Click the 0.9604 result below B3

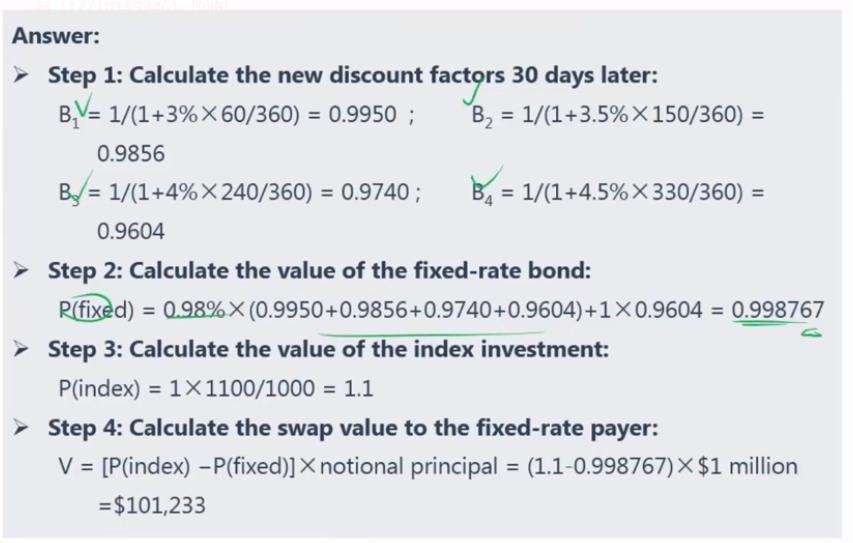131,231
